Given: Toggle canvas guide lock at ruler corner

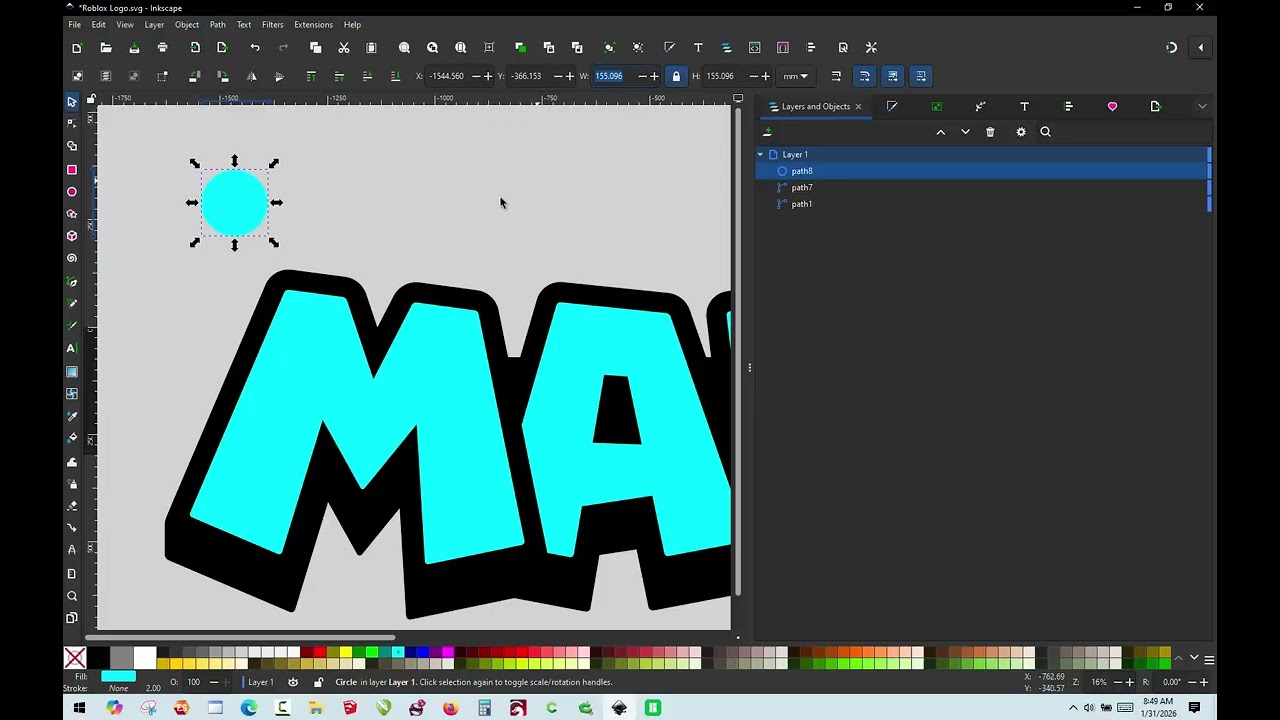Looking at the screenshot, I should coord(91,99).
